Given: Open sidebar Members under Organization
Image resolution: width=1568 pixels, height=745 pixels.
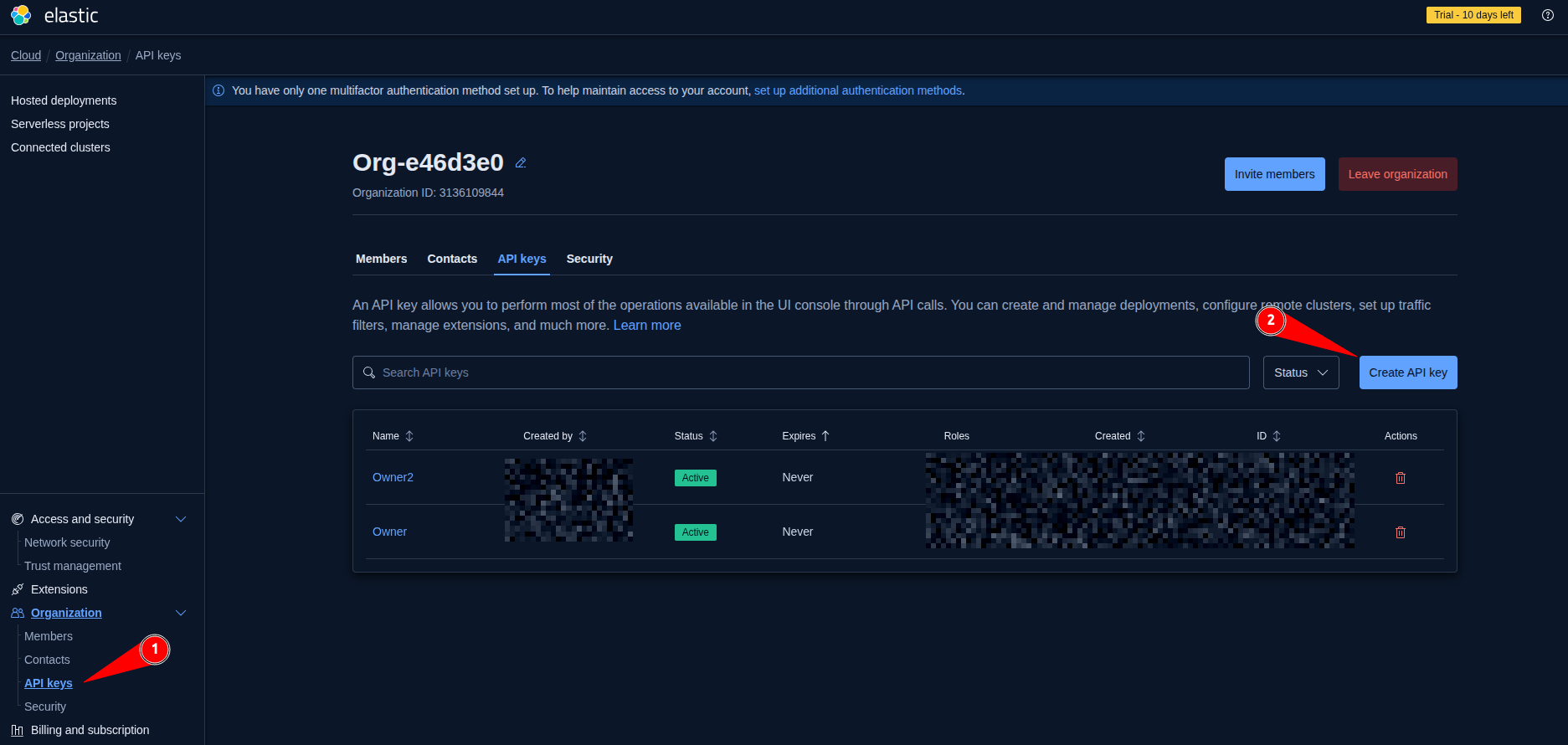Looking at the screenshot, I should click(49, 636).
